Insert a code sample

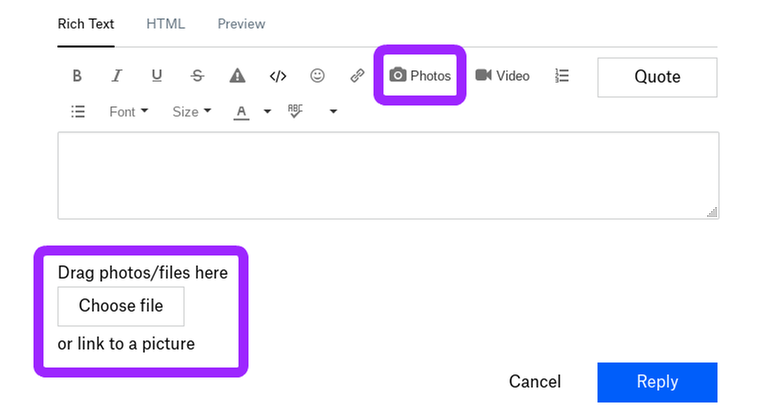click(x=278, y=76)
